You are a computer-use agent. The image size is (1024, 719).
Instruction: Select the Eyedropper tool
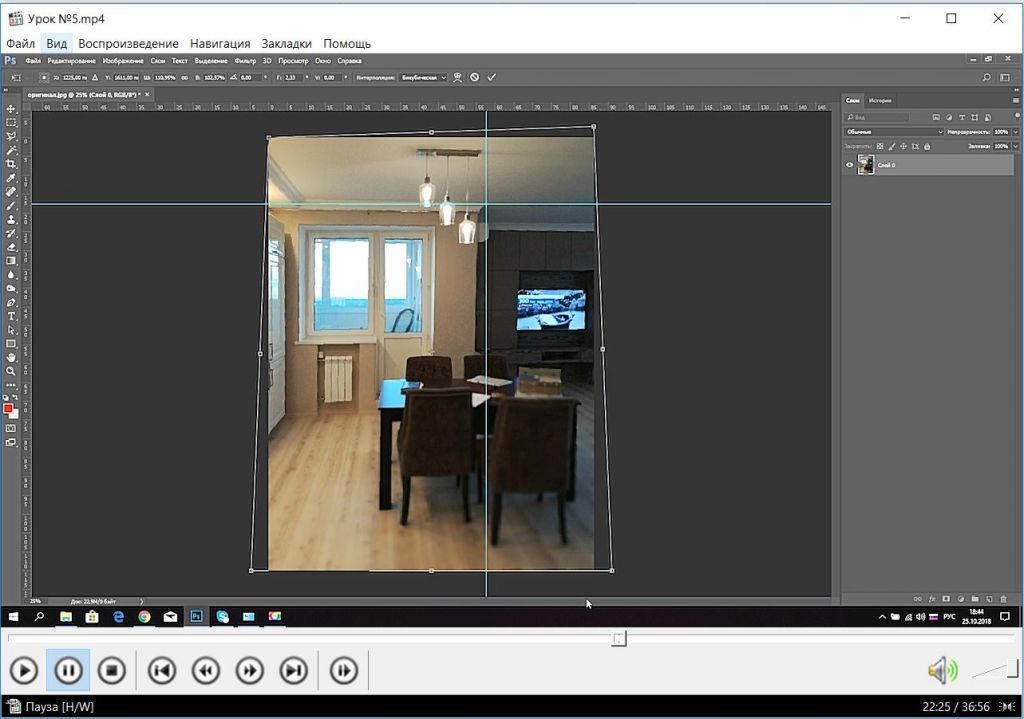[10, 178]
